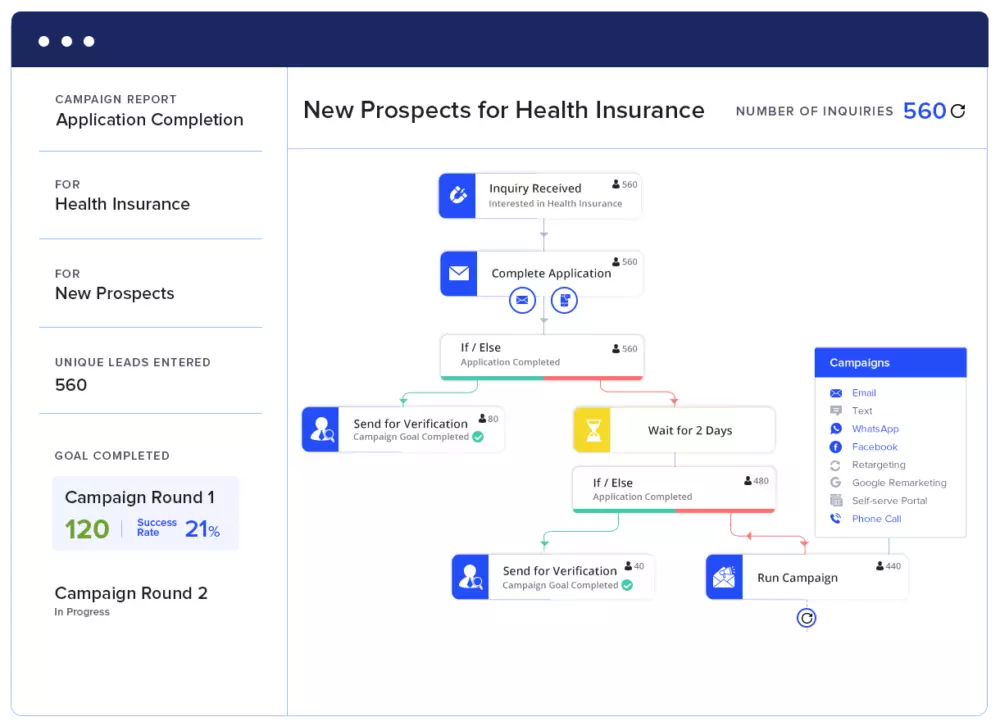Click the circular repeat icon below Run Campaign

pyautogui.click(x=806, y=618)
